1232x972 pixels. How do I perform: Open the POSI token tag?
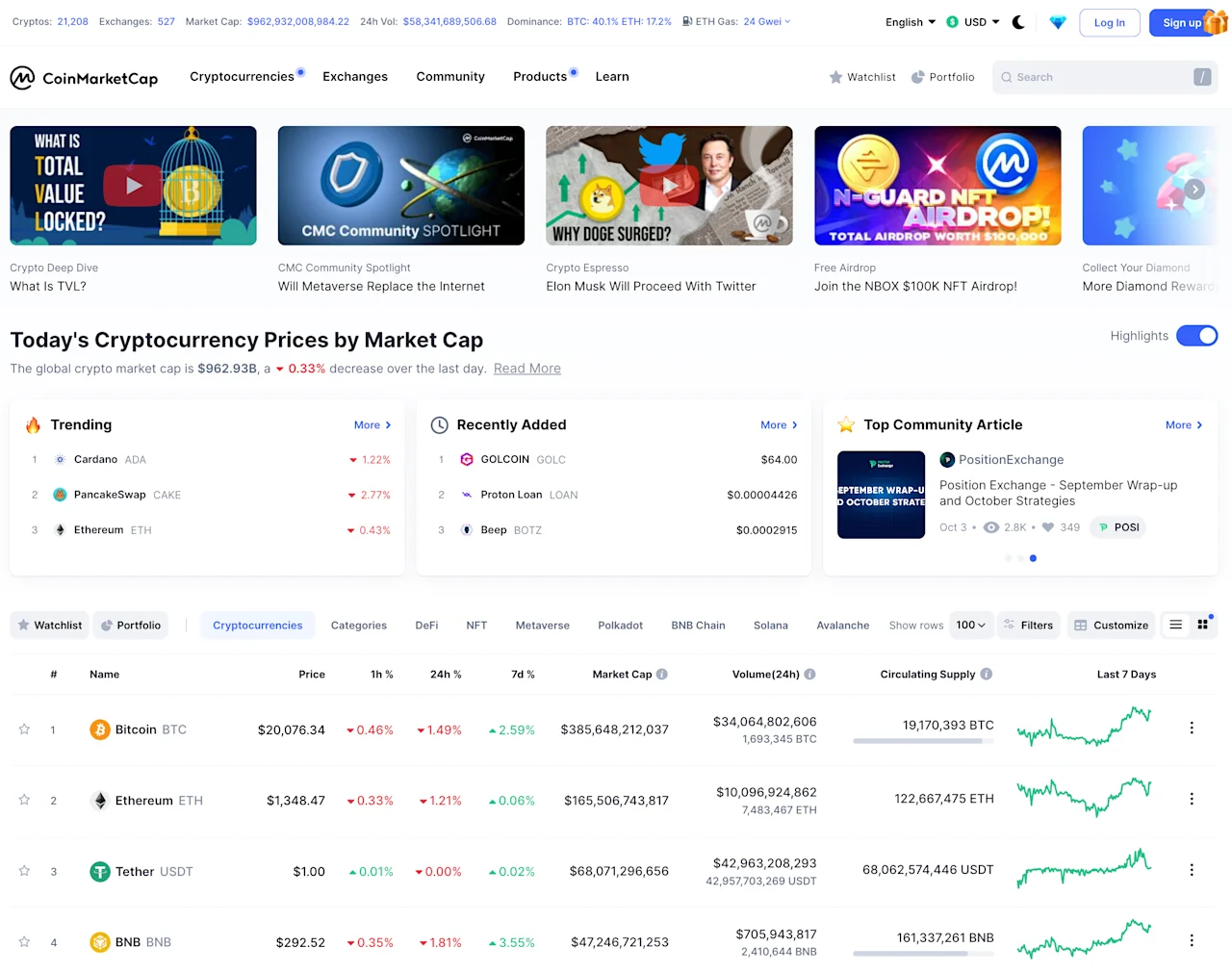[1118, 527]
